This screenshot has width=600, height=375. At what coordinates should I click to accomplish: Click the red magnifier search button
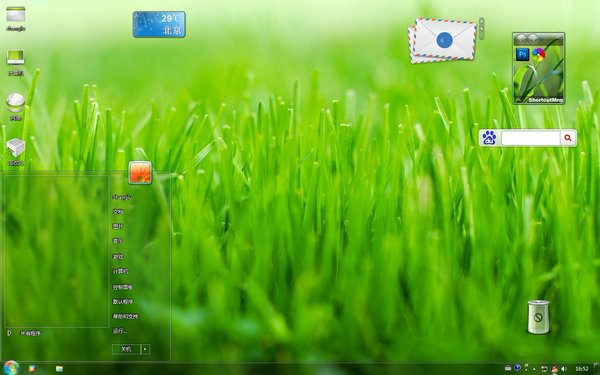tap(568, 138)
